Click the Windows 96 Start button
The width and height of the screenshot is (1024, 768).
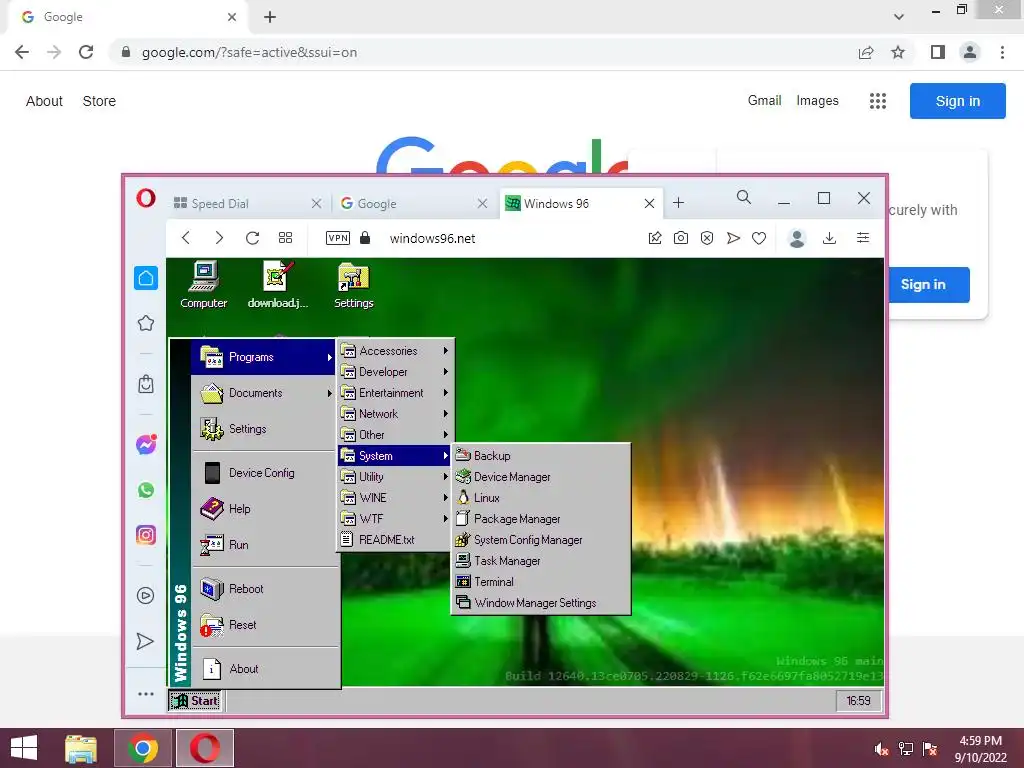tap(195, 701)
